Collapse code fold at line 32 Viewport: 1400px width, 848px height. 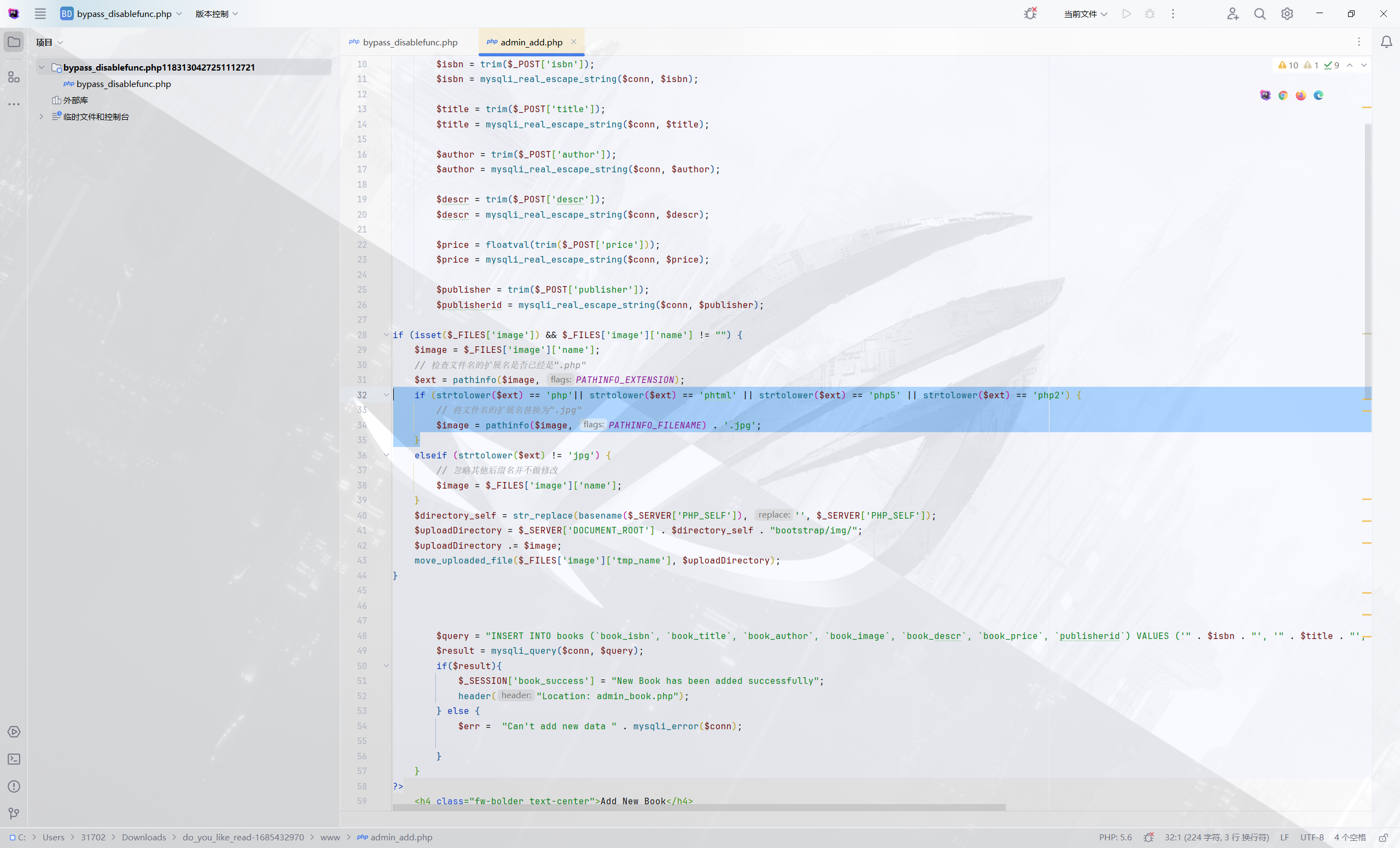click(x=386, y=395)
